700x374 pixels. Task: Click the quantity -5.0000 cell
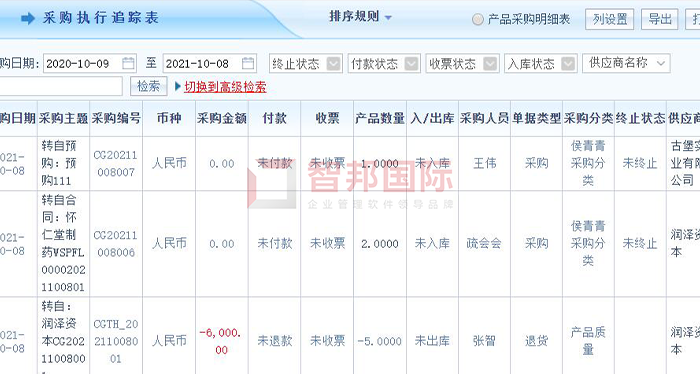coord(380,341)
